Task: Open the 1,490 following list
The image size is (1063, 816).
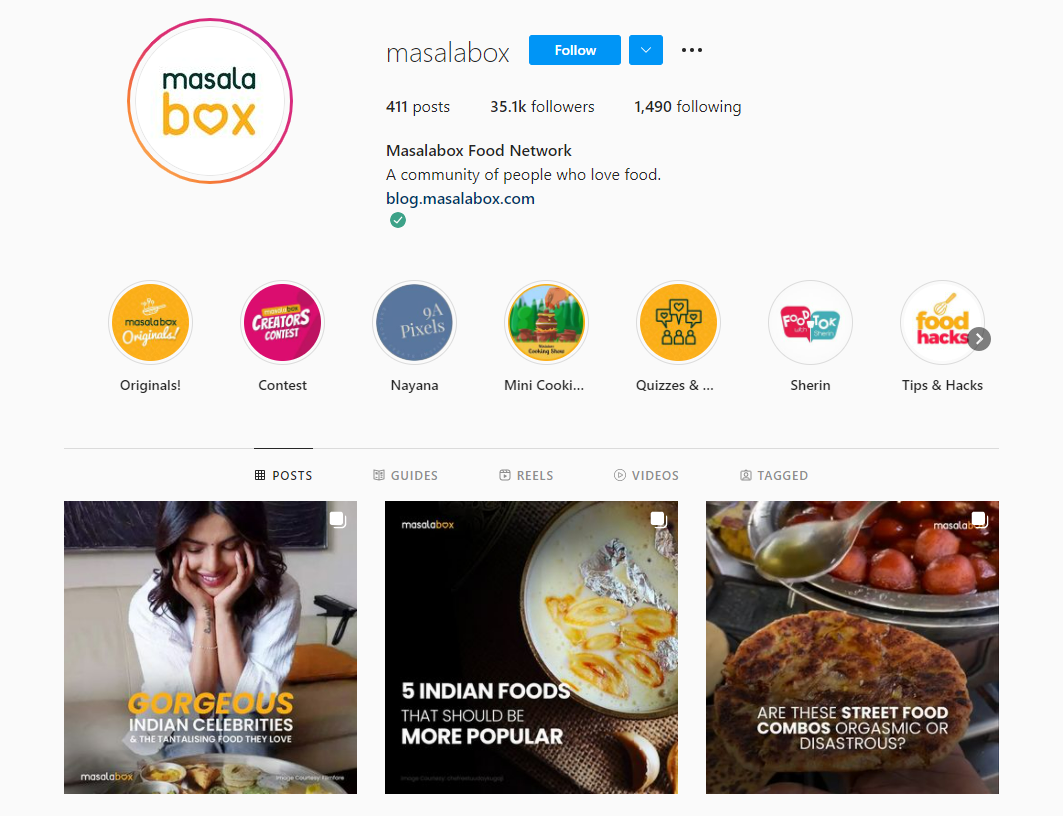Action: click(687, 106)
